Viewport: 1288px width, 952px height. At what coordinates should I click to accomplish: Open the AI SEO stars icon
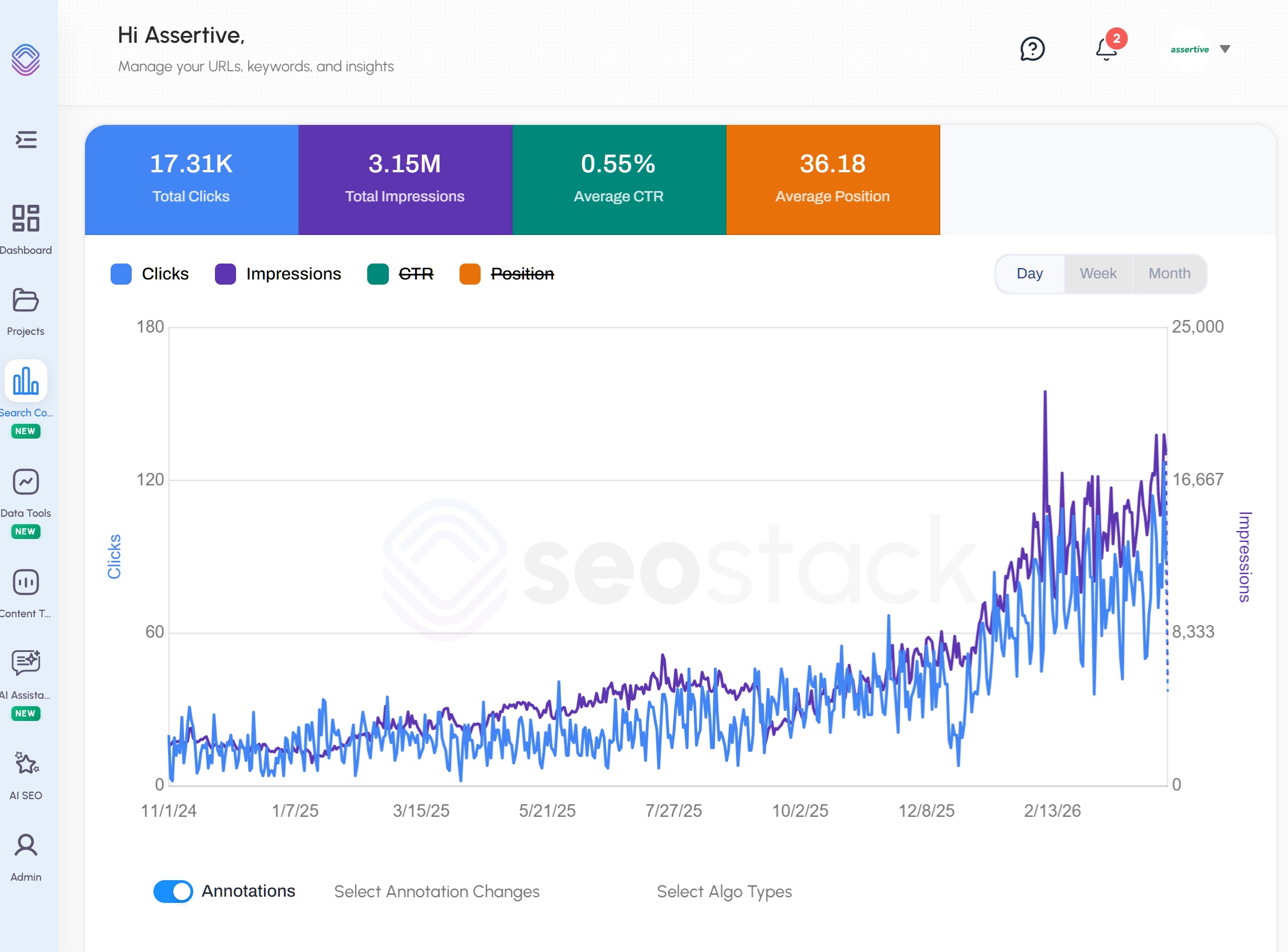click(26, 763)
